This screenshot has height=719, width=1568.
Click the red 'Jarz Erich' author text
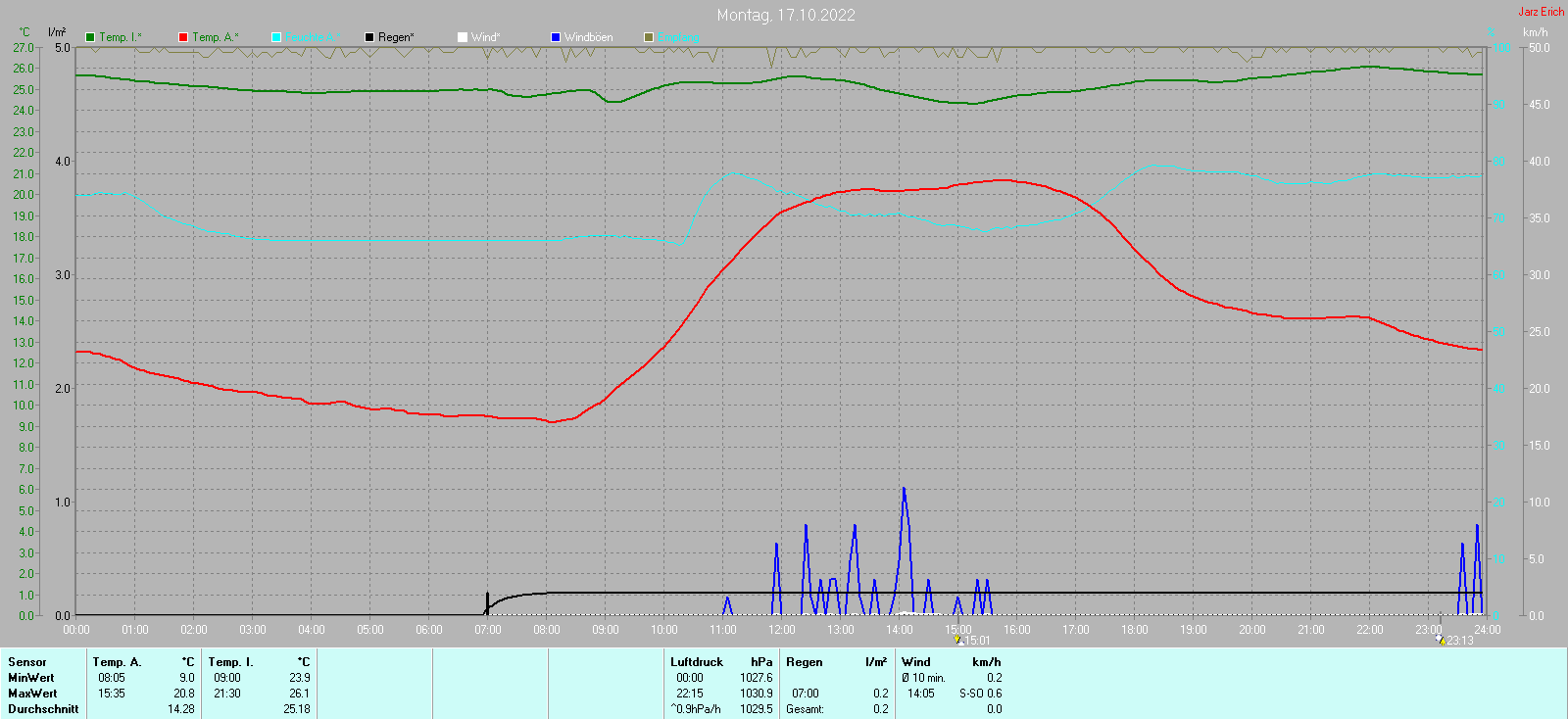click(1542, 12)
